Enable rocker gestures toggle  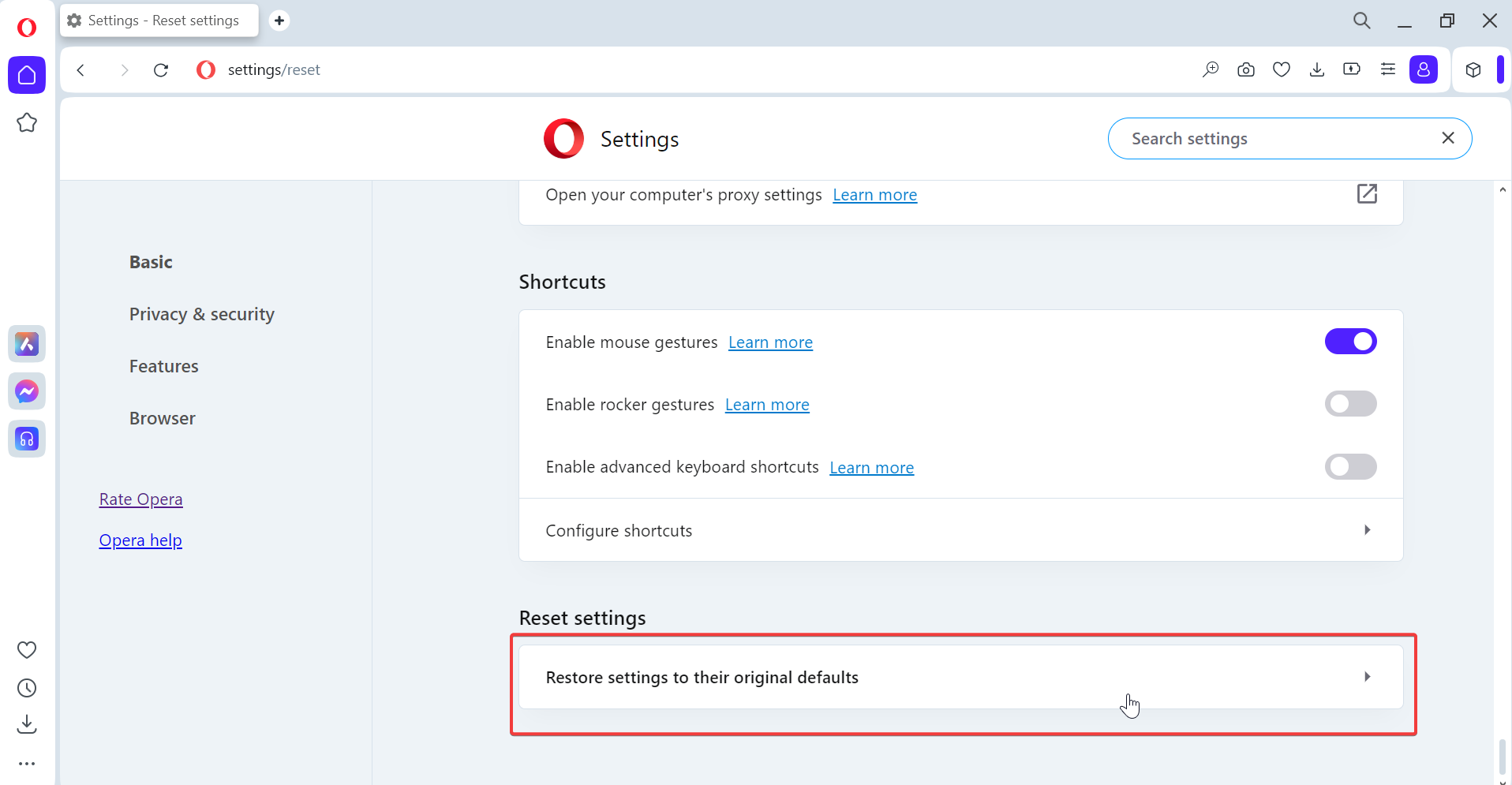point(1350,404)
